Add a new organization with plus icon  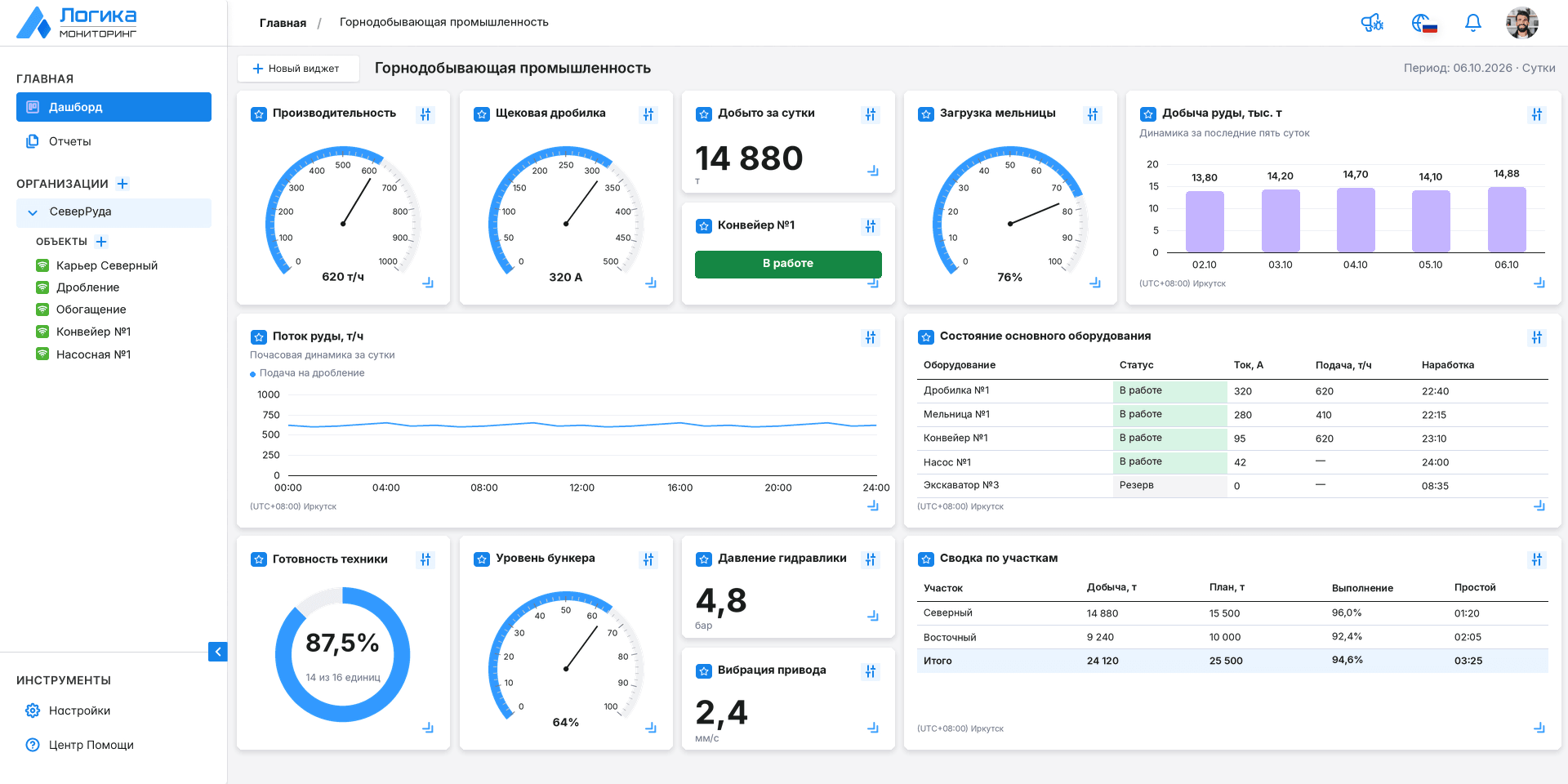[x=122, y=184]
